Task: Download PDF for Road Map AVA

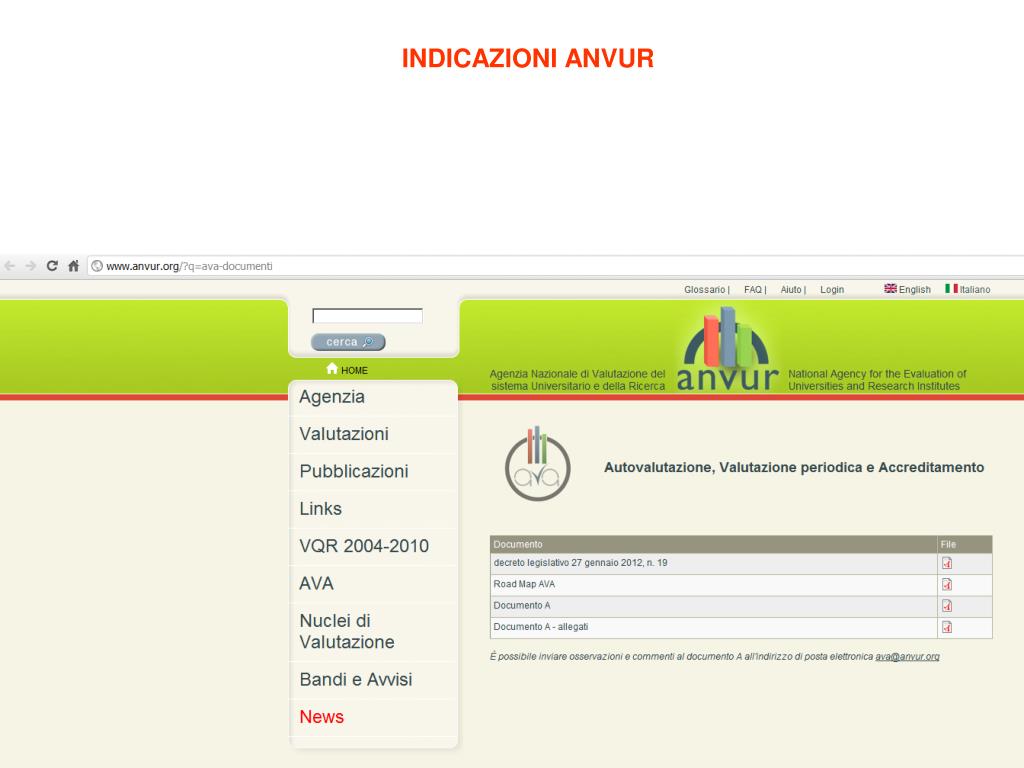Action: point(947,584)
